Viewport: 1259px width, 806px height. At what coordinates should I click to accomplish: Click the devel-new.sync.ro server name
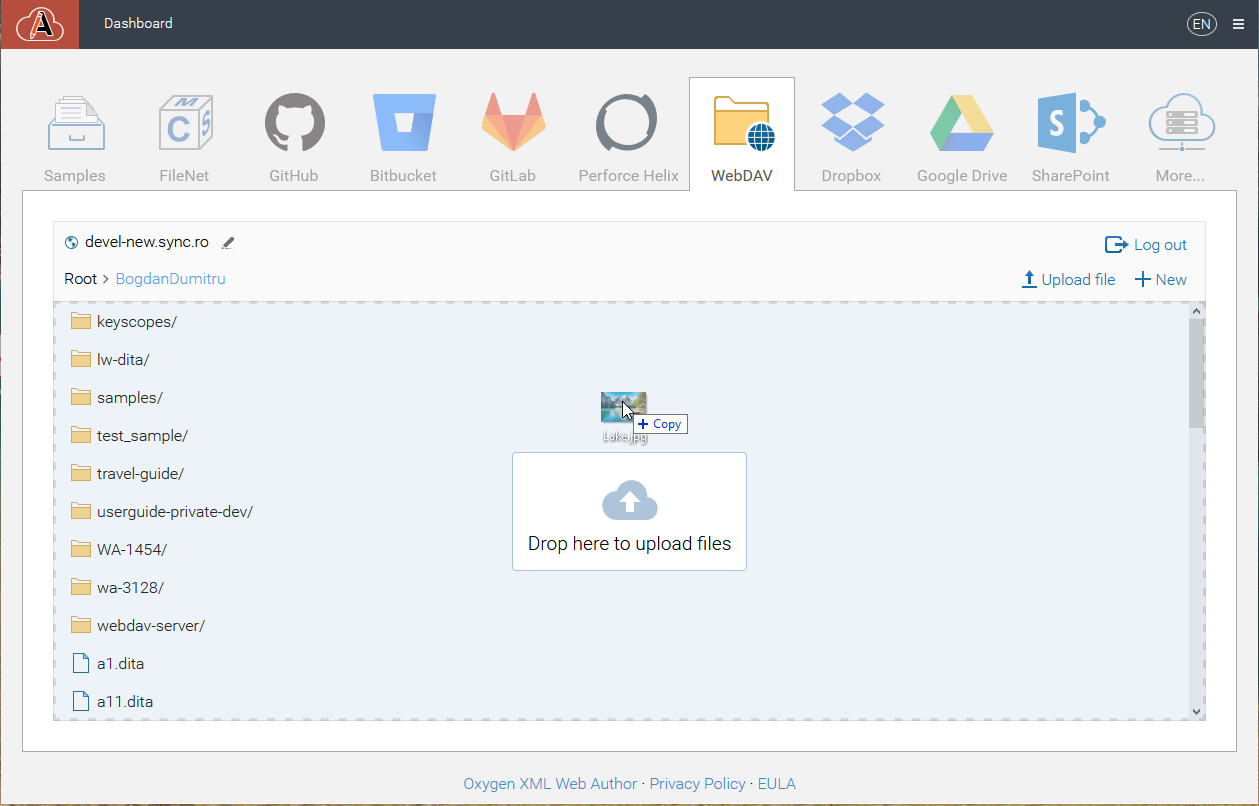pos(147,242)
